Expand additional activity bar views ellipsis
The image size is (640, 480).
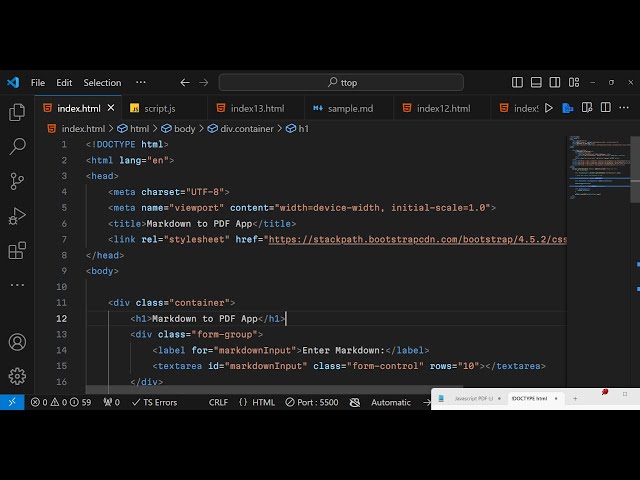pos(17,284)
